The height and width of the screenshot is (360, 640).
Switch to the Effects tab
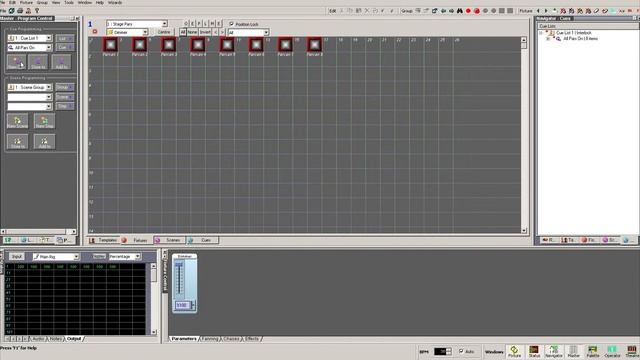[x=252, y=339]
